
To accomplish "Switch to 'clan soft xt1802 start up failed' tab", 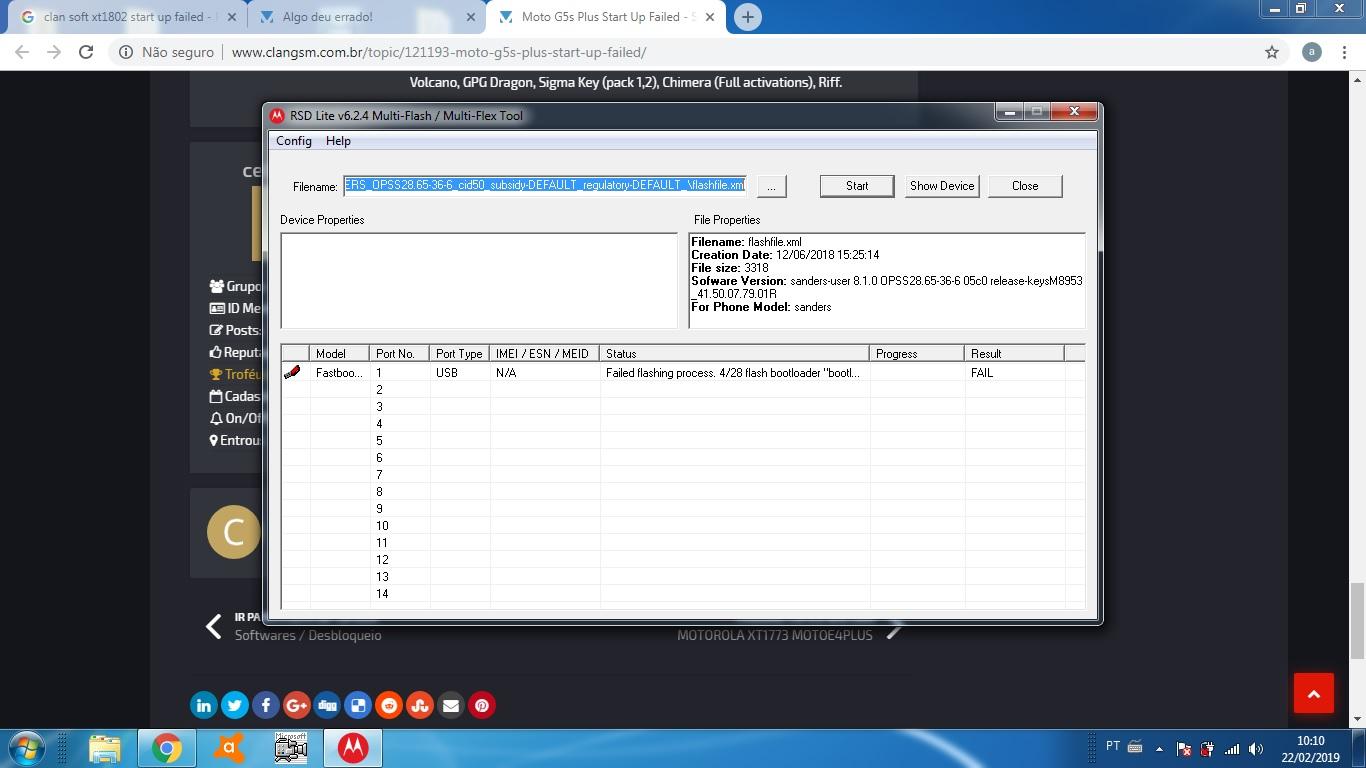I will (x=127, y=17).
